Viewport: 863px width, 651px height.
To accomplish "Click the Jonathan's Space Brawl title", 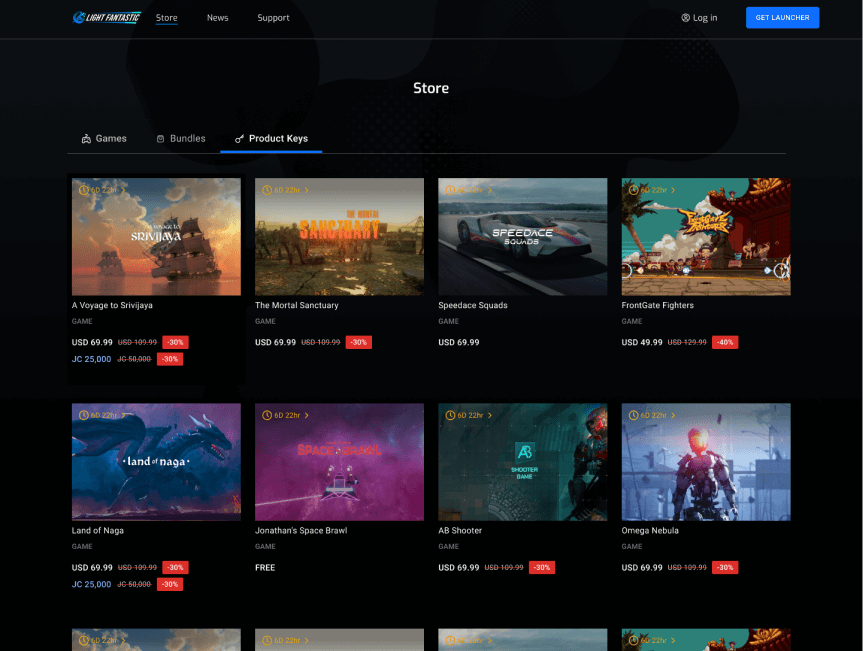I will (x=301, y=530).
